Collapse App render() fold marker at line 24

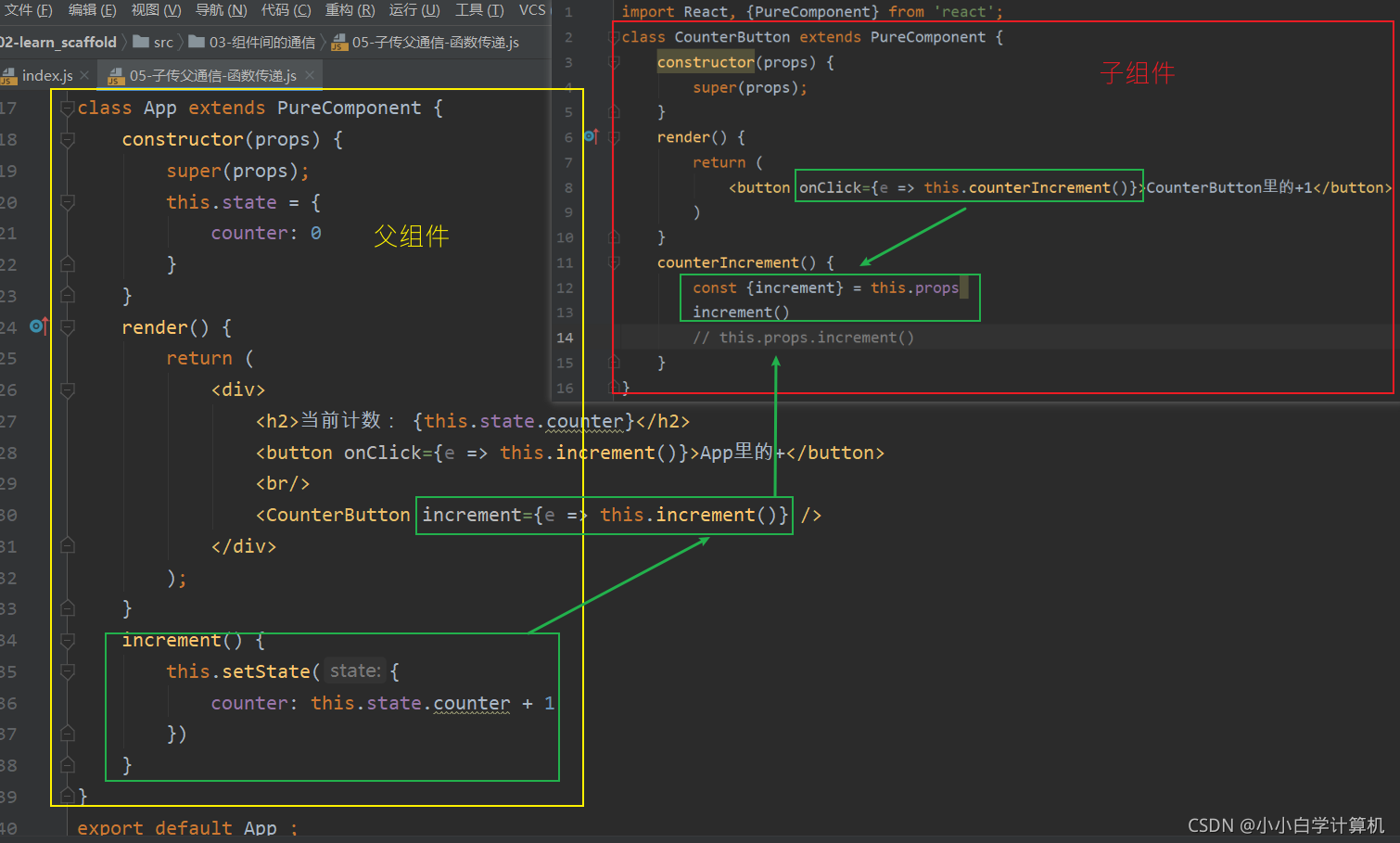pos(67,327)
